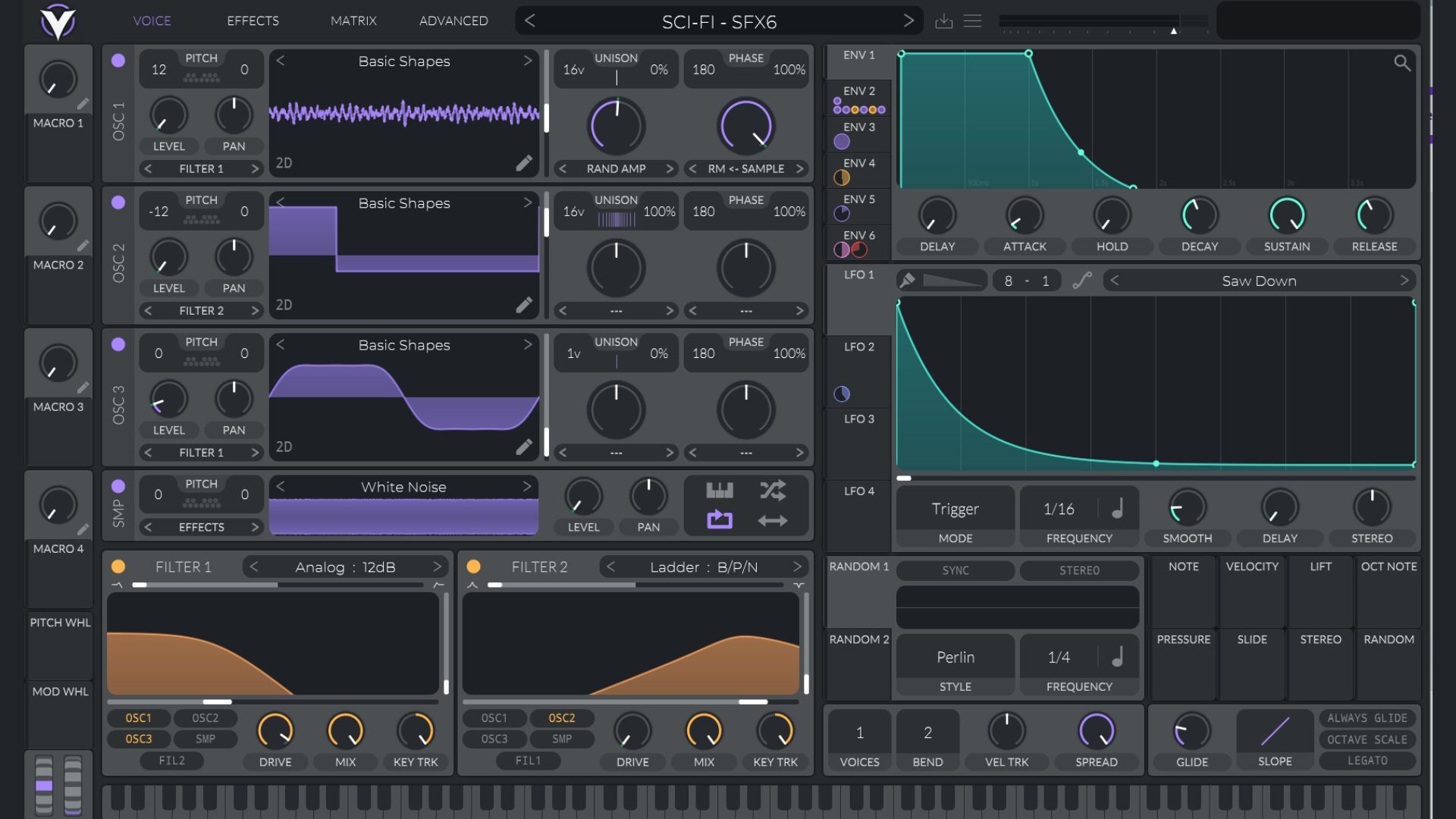The width and height of the screenshot is (1456, 819).
Task: Open the hamburger menu icon
Action: [972, 21]
